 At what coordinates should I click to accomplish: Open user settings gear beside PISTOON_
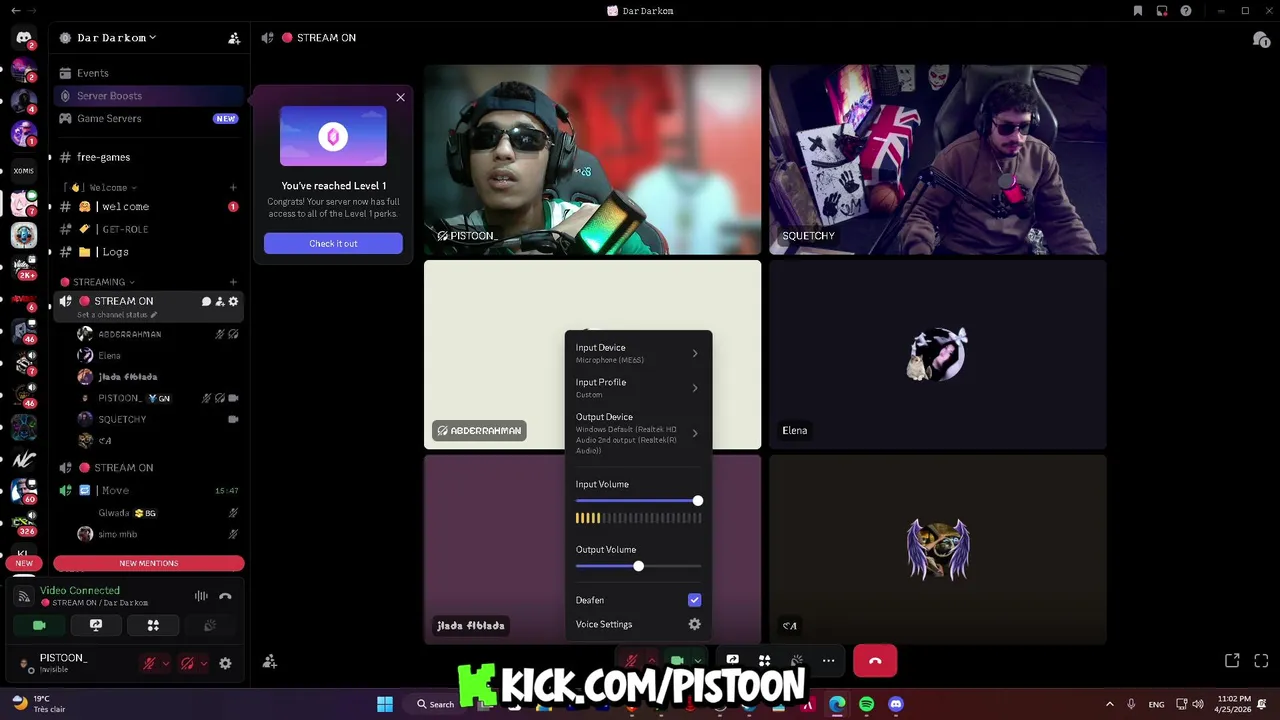225,663
